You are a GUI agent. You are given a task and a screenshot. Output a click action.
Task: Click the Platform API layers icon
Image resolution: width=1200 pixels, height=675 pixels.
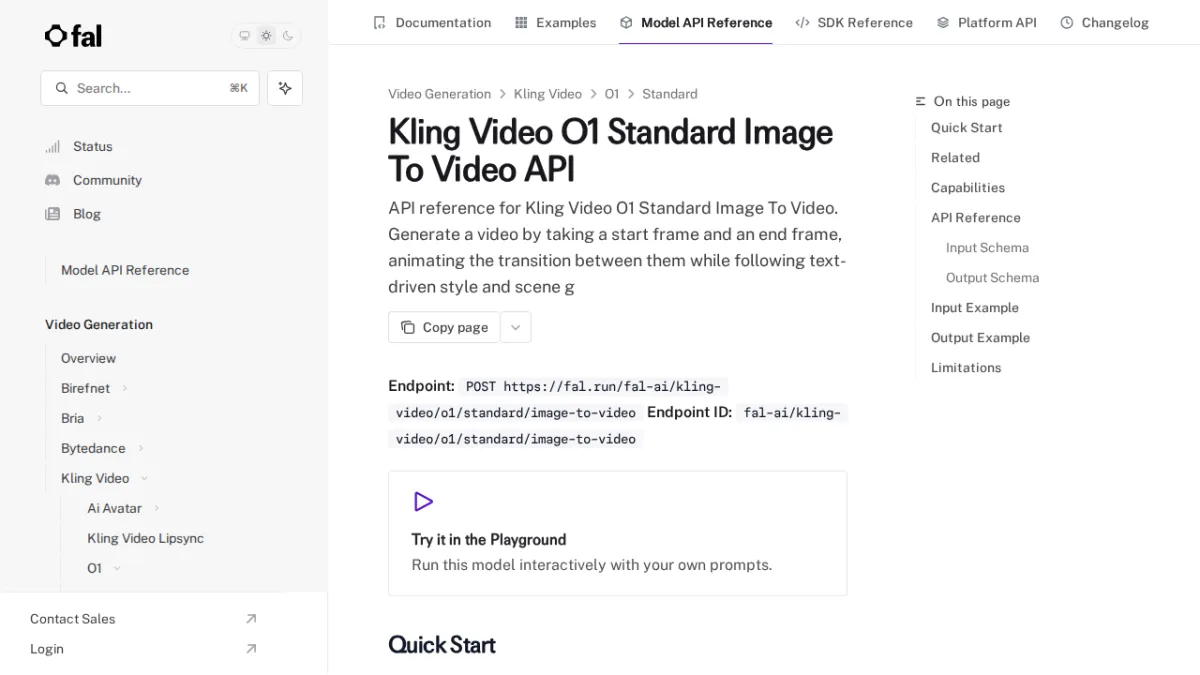(943, 22)
